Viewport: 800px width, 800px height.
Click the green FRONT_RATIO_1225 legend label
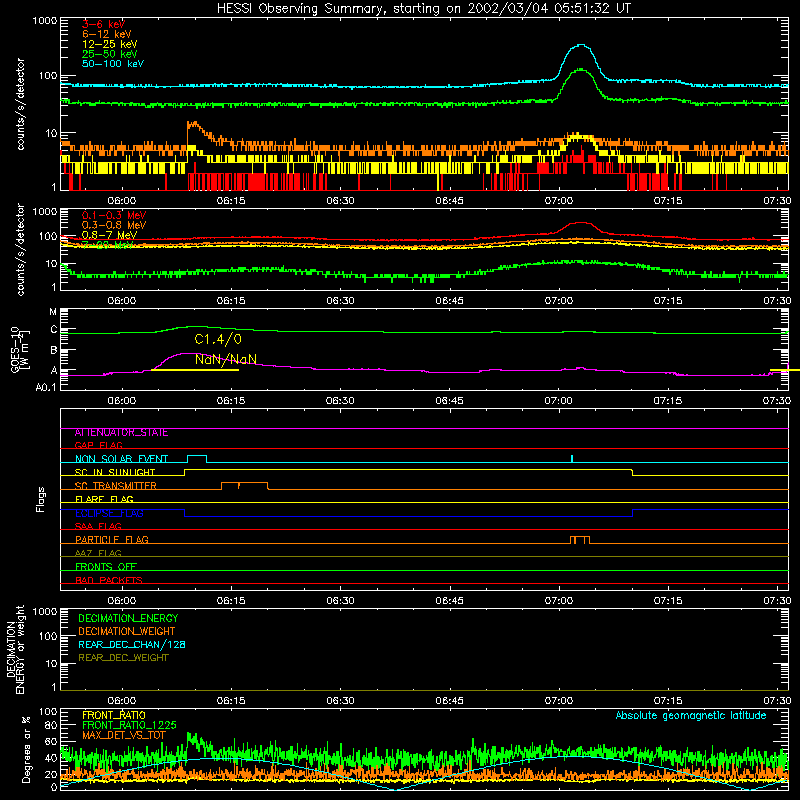129,725
